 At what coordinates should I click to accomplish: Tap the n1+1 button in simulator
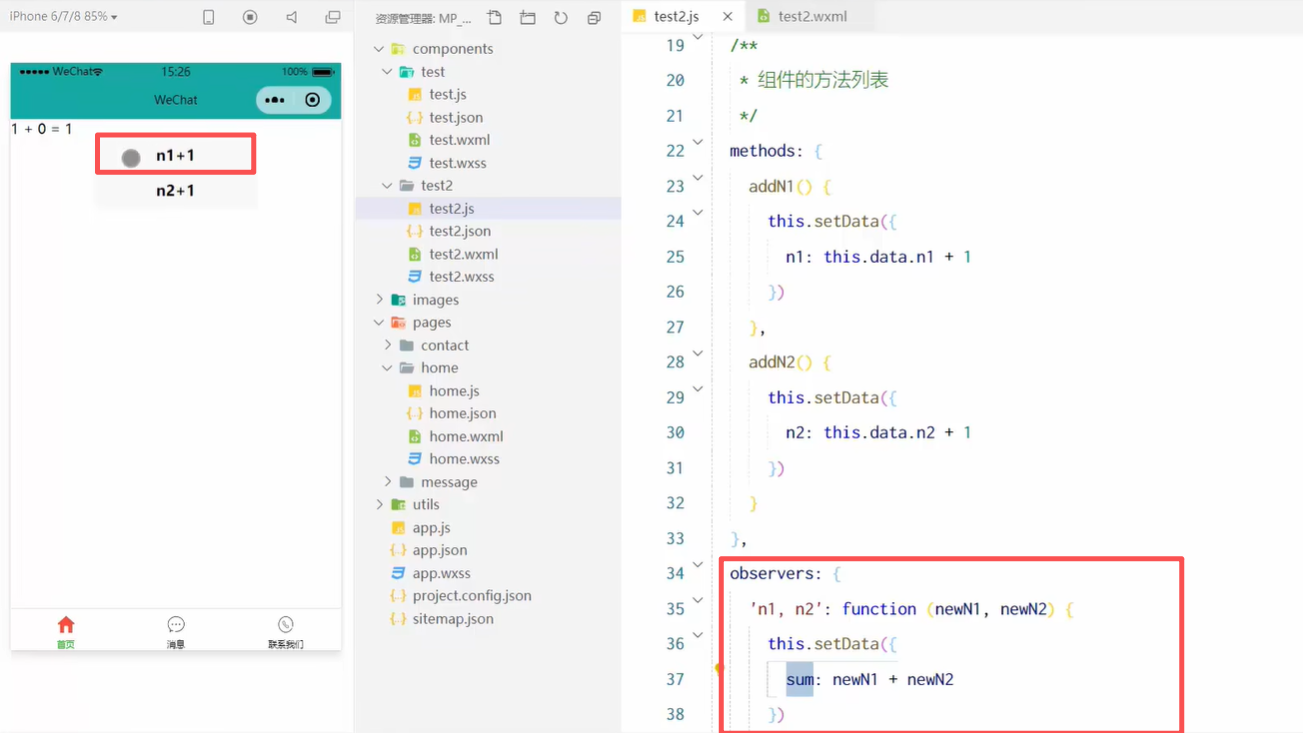coord(175,155)
